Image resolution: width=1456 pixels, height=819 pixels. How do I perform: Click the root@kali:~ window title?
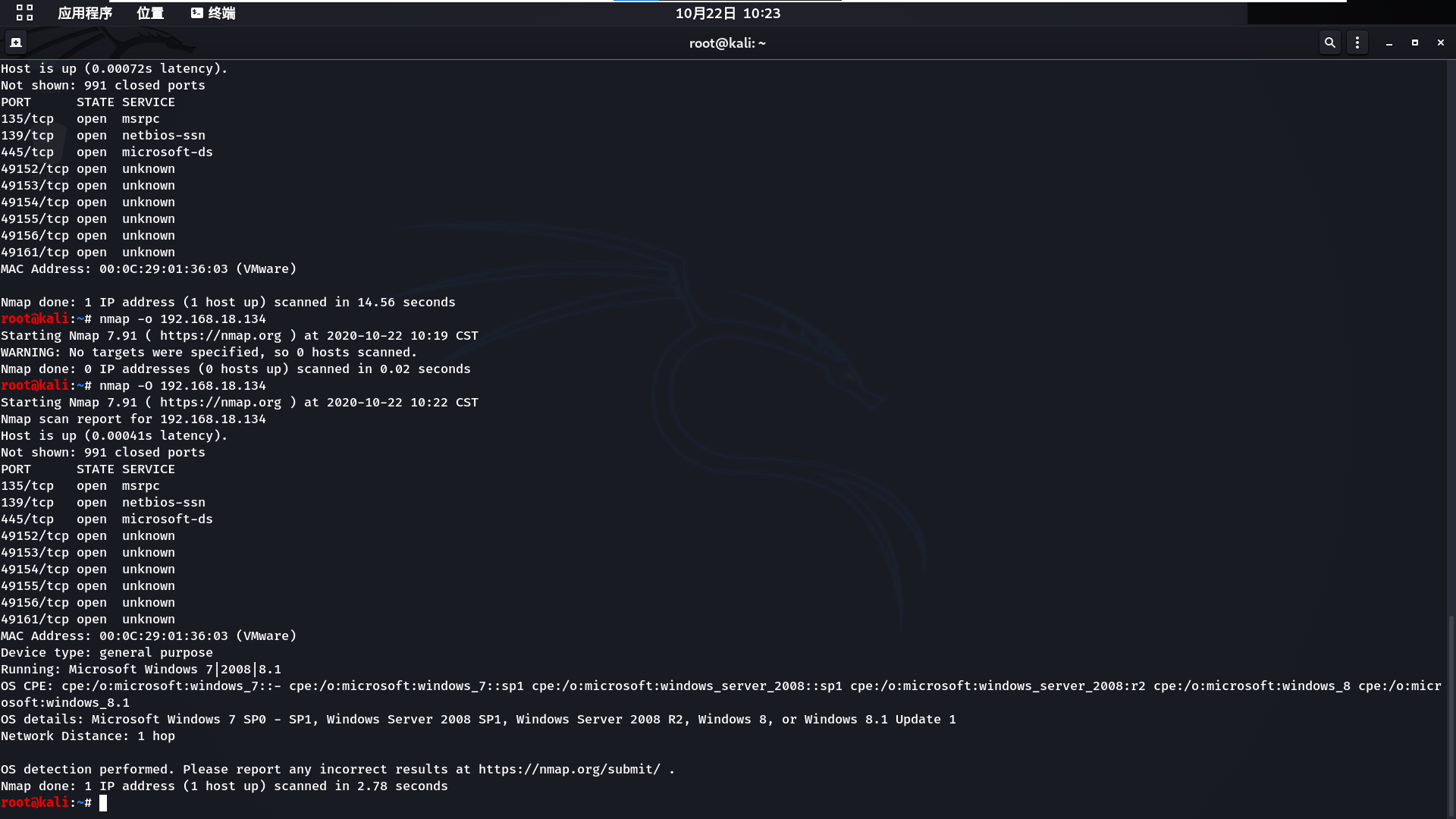(x=727, y=43)
